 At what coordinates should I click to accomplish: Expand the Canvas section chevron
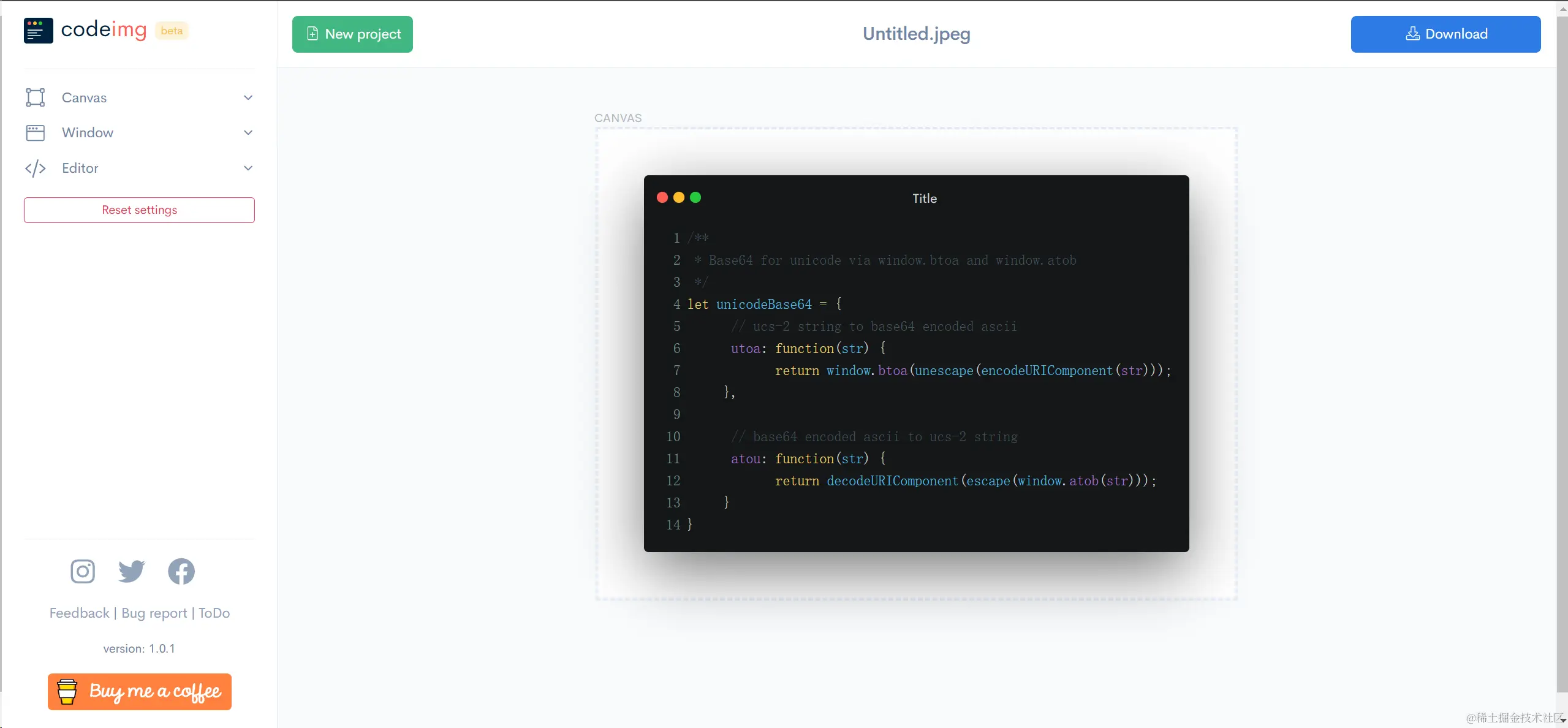tap(248, 97)
